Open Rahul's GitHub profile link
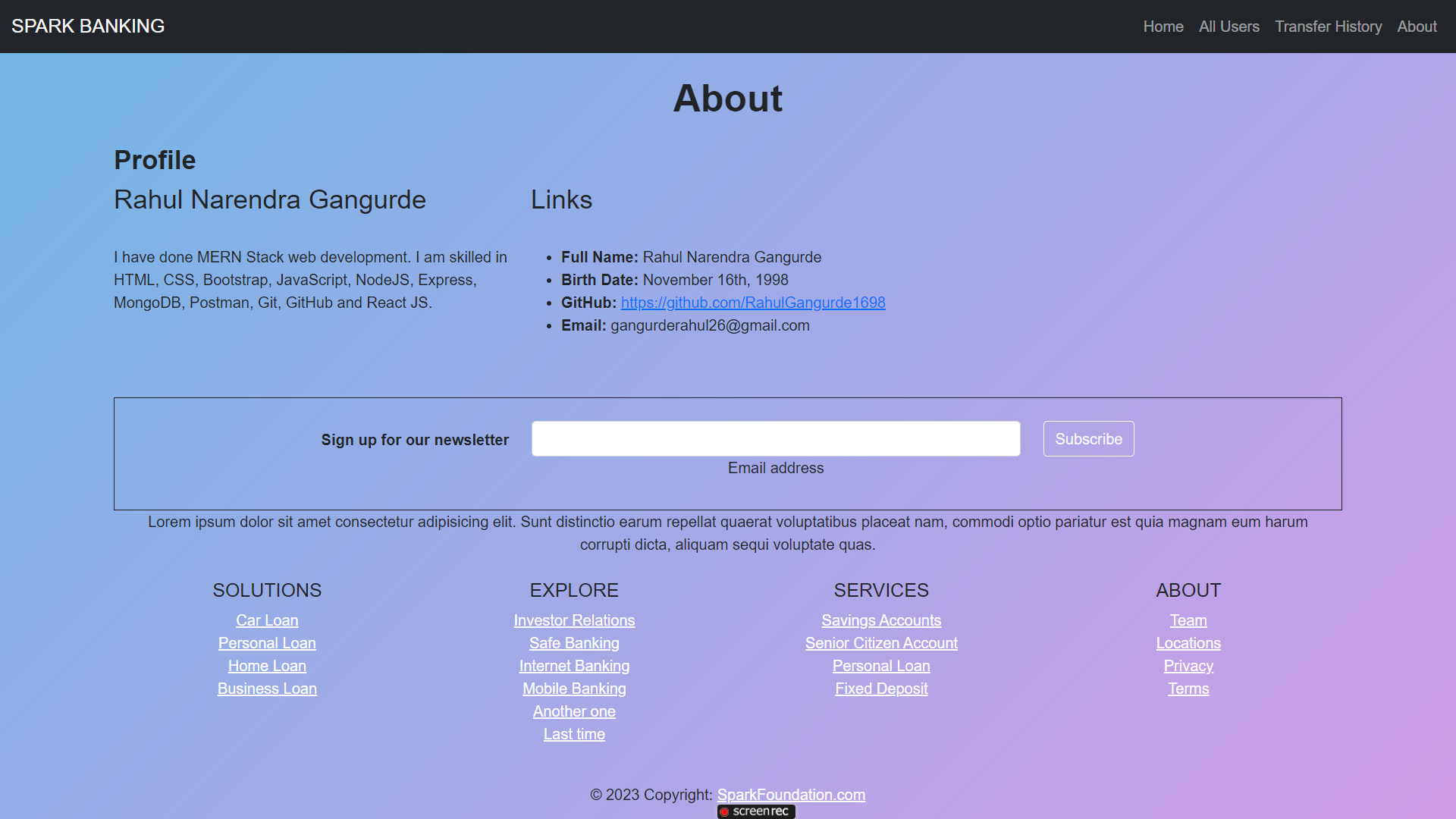The height and width of the screenshot is (819, 1456). click(x=753, y=303)
